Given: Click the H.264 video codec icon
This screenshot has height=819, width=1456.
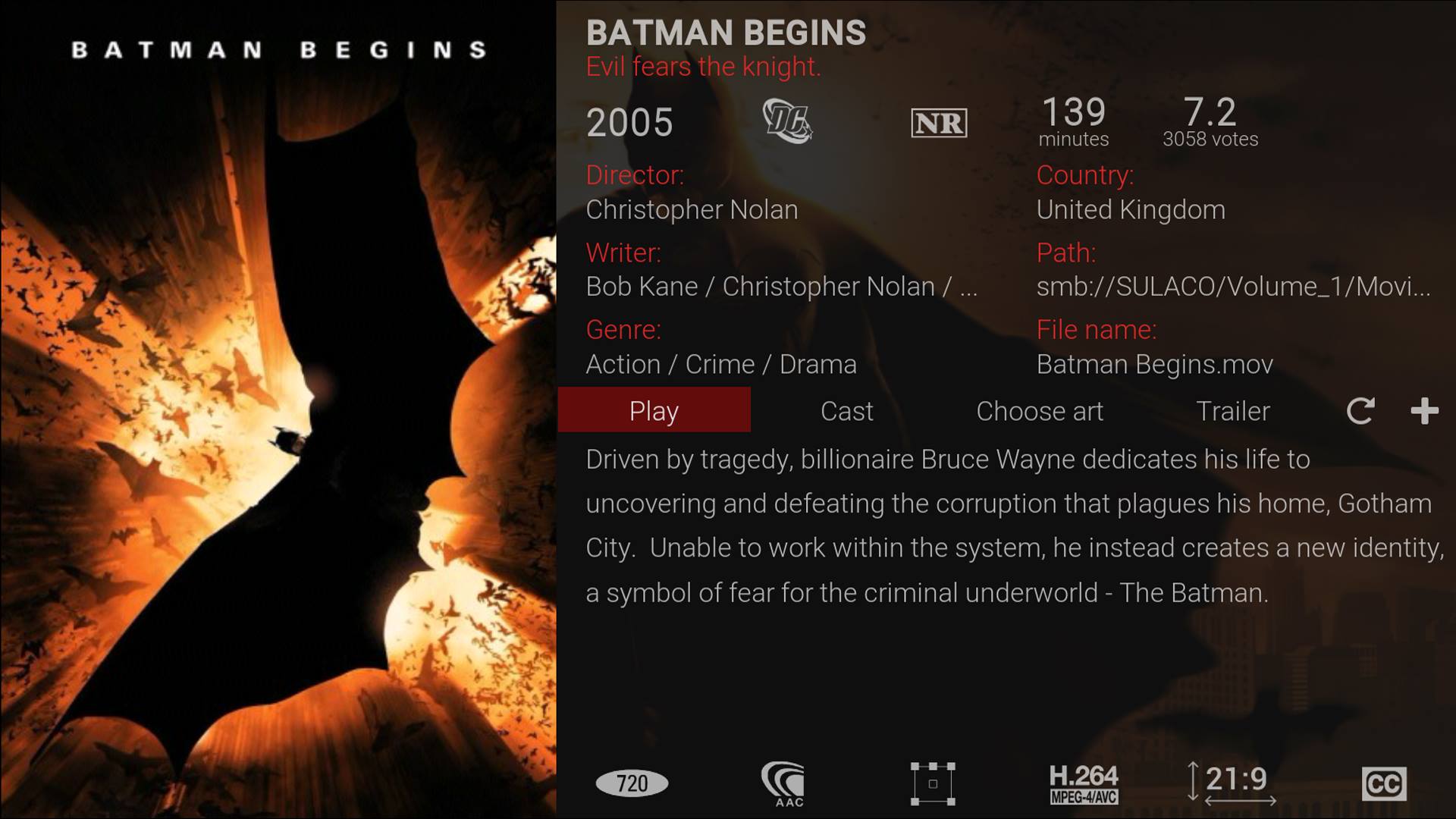Looking at the screenshot, I should (x=1083, y=784).
